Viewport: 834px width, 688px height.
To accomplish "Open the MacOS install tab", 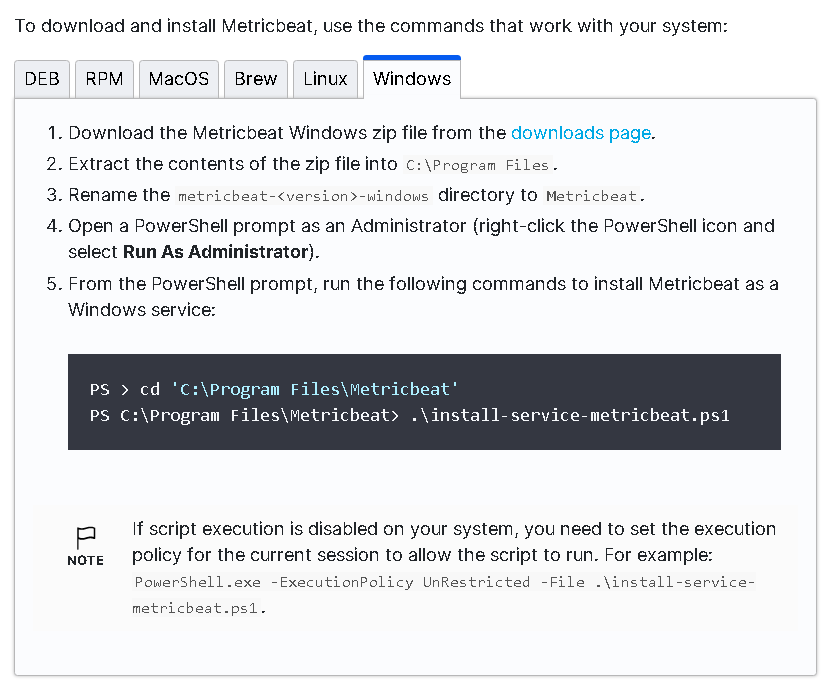I will pyautogui.click(x=179, y=79).
